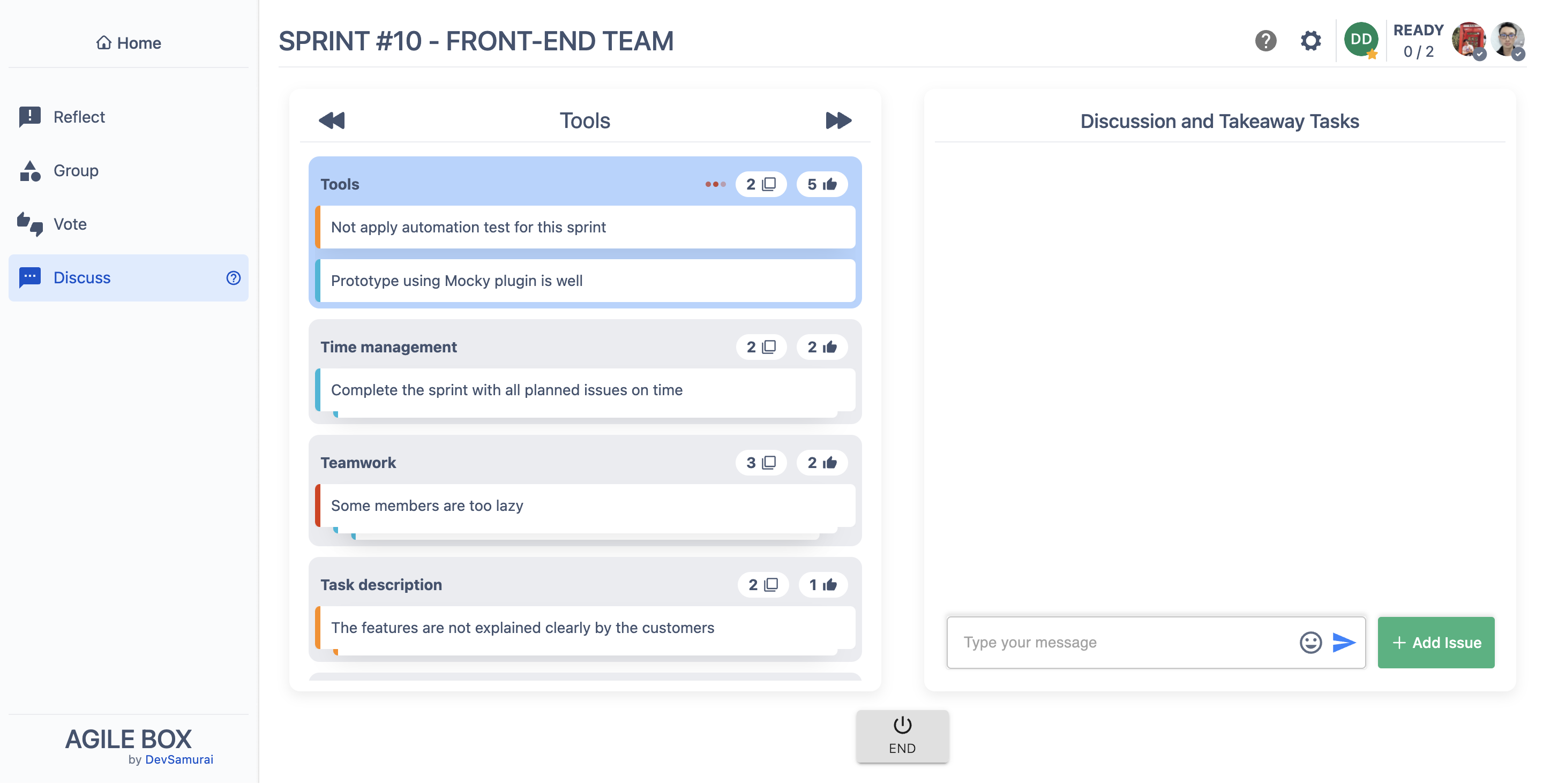This screenshot has width=1543, height=784.
Task: Open the three-dot menu on Tools group
Action: (715, 184)
